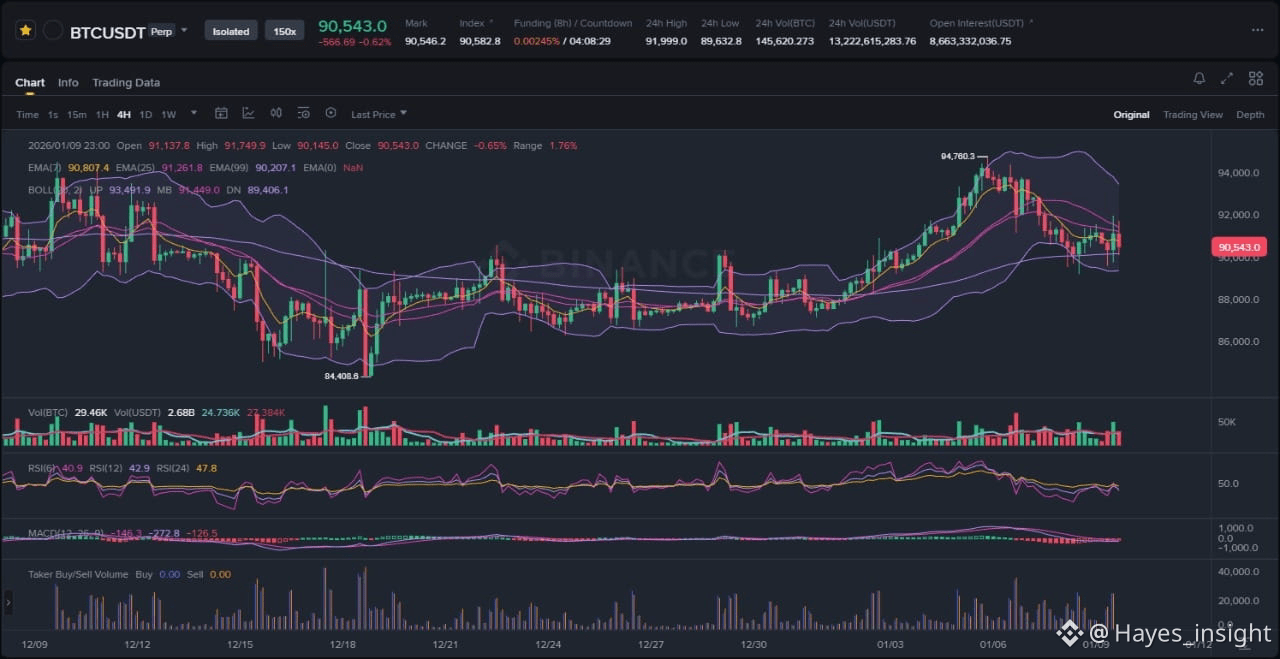Click the Vol(BTC) indicator label
The height and width of the screenshot is (659, 1280).
point(48,412)
